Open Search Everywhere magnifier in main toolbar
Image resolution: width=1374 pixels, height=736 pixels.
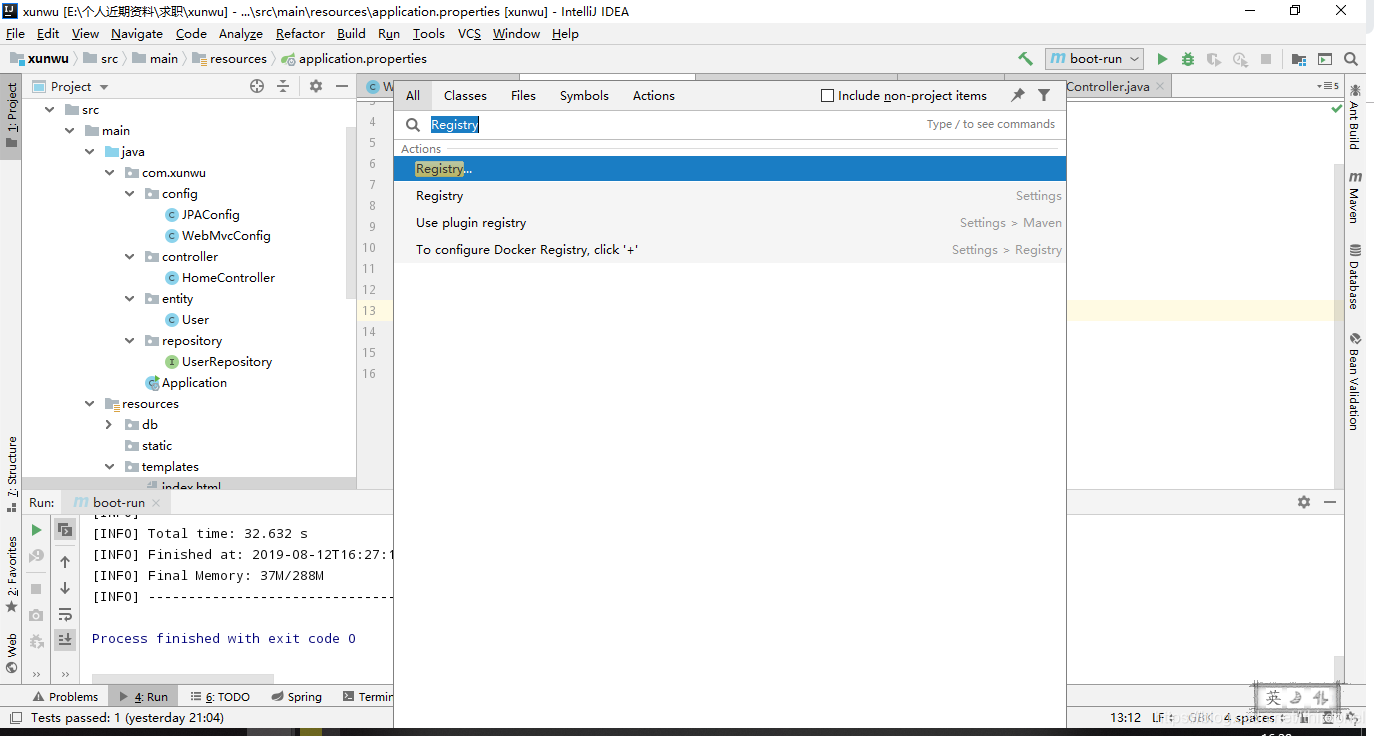coord(1351,59)
